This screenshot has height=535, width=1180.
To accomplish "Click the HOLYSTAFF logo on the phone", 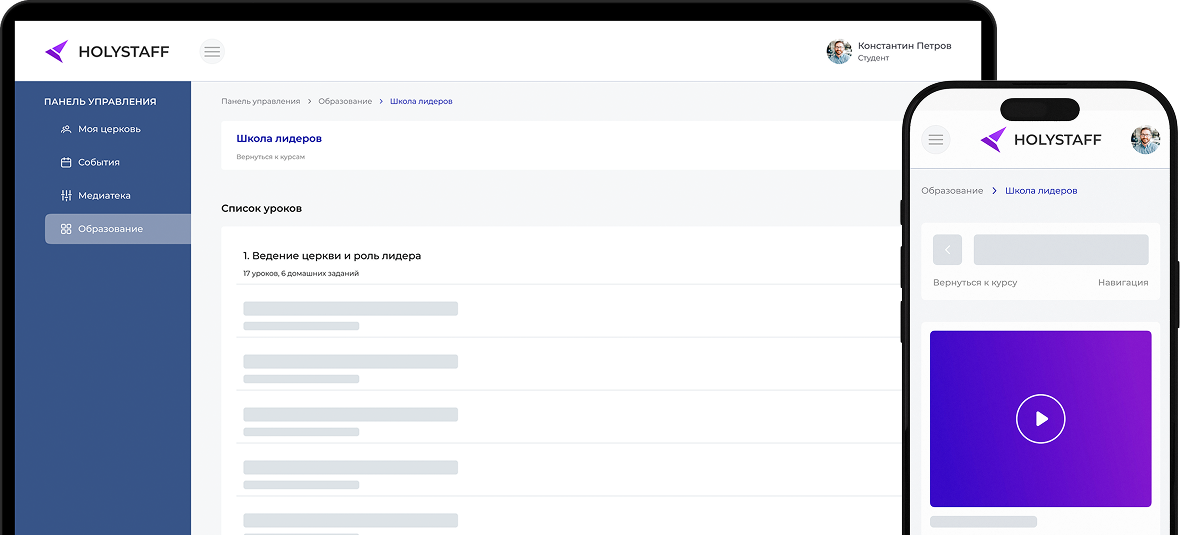I will pos(1041,139).
